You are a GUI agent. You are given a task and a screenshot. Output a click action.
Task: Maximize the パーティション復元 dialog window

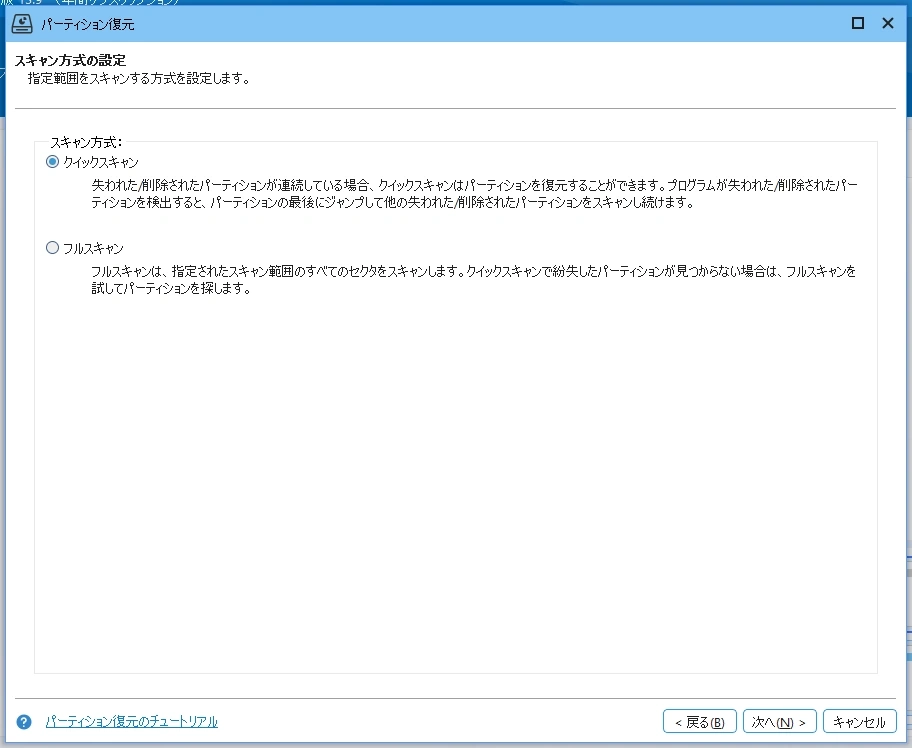857,23
